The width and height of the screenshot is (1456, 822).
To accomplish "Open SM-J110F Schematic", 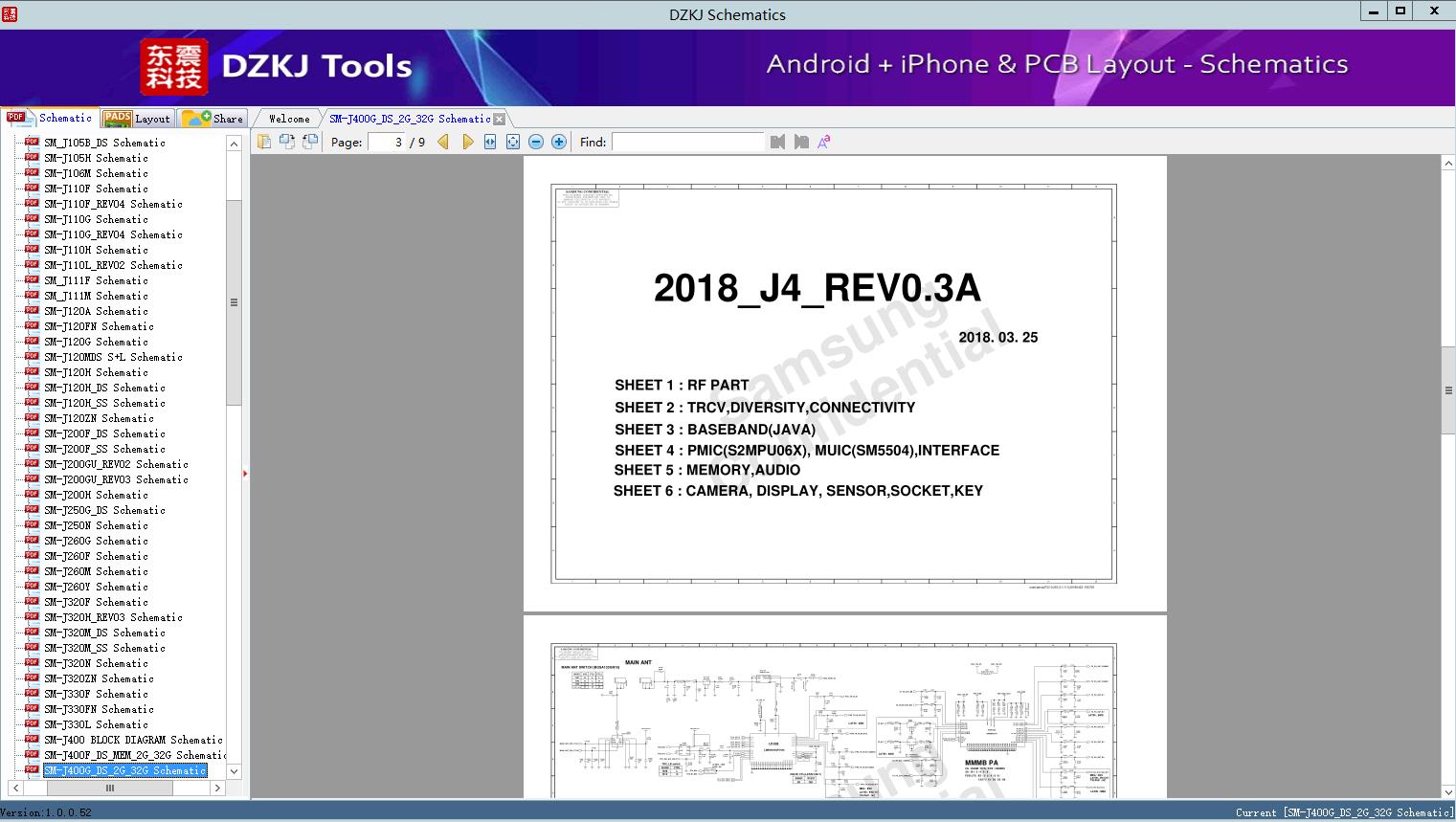I will coord(96,189).
